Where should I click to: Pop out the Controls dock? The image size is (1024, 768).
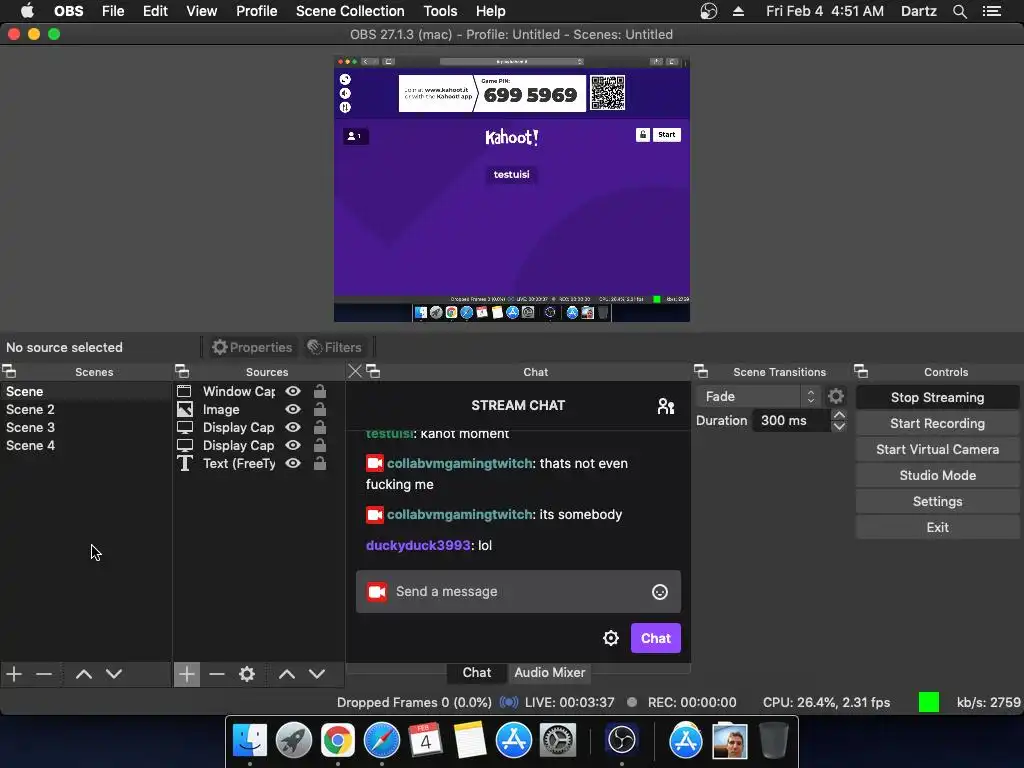pos(861,372)
